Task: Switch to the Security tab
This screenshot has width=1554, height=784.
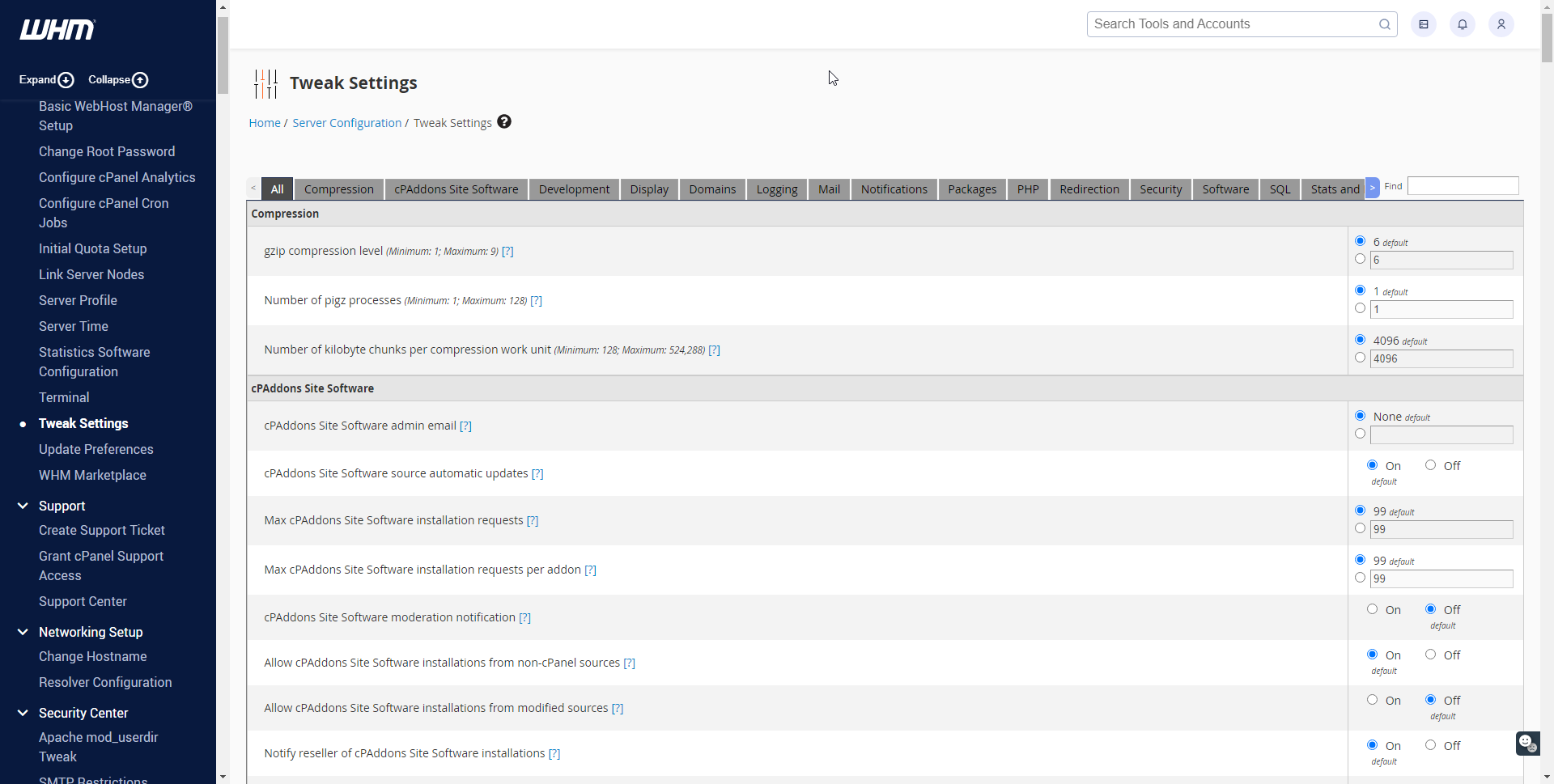Action: pos(1161,189)
